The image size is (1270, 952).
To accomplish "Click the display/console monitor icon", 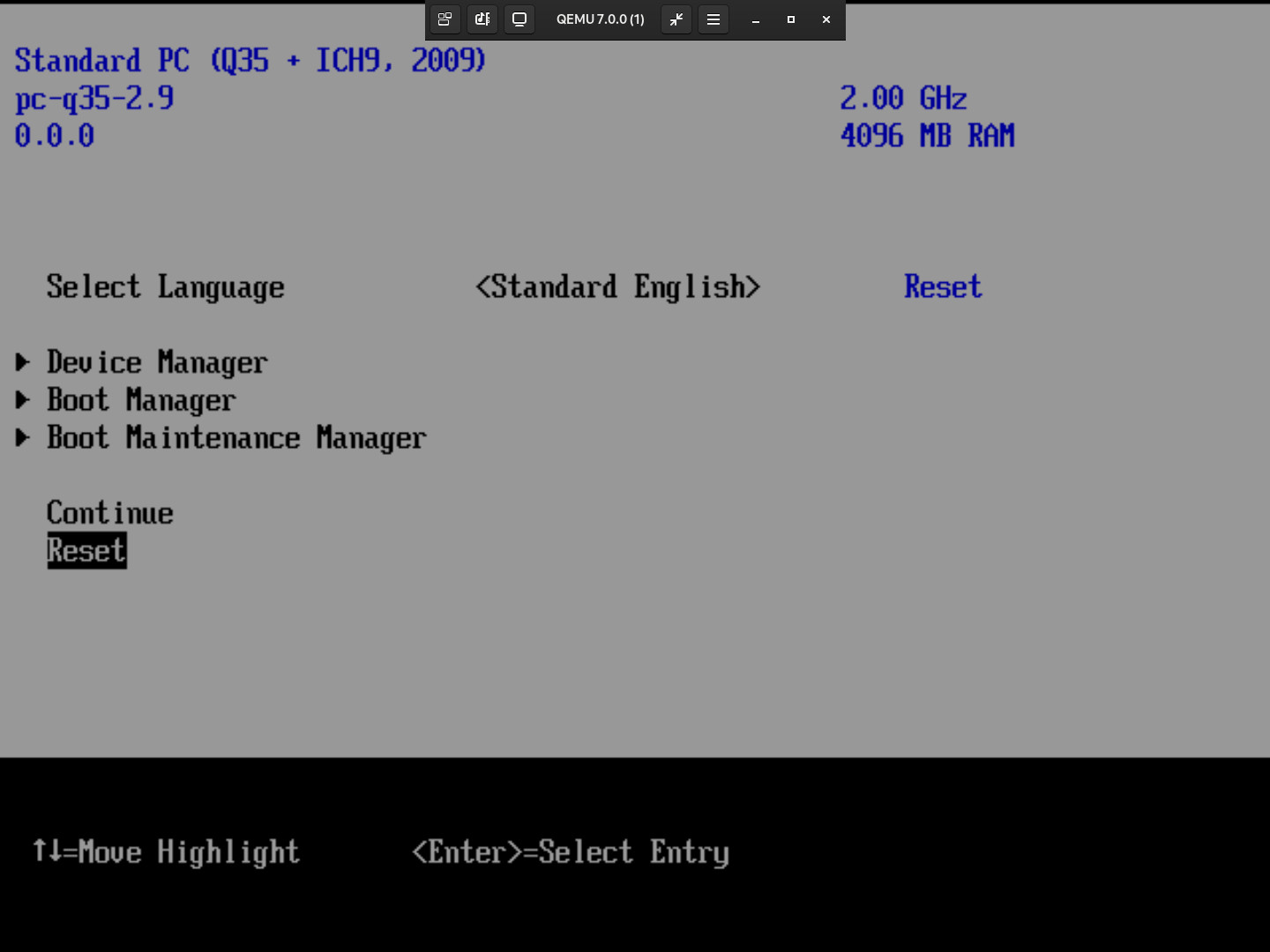I will [519, 19].
